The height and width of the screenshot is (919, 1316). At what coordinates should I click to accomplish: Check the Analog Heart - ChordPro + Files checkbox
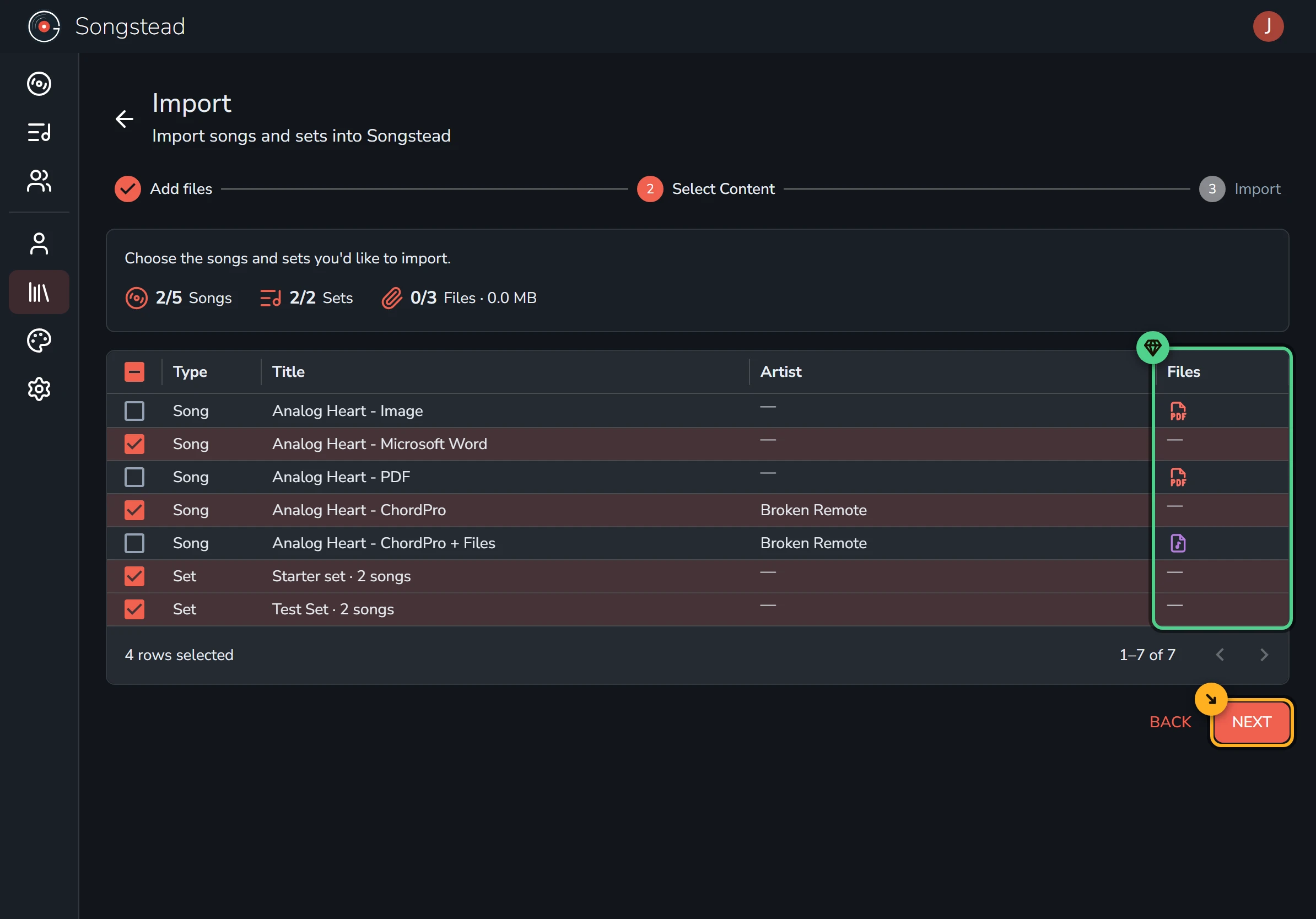[134, 543]
